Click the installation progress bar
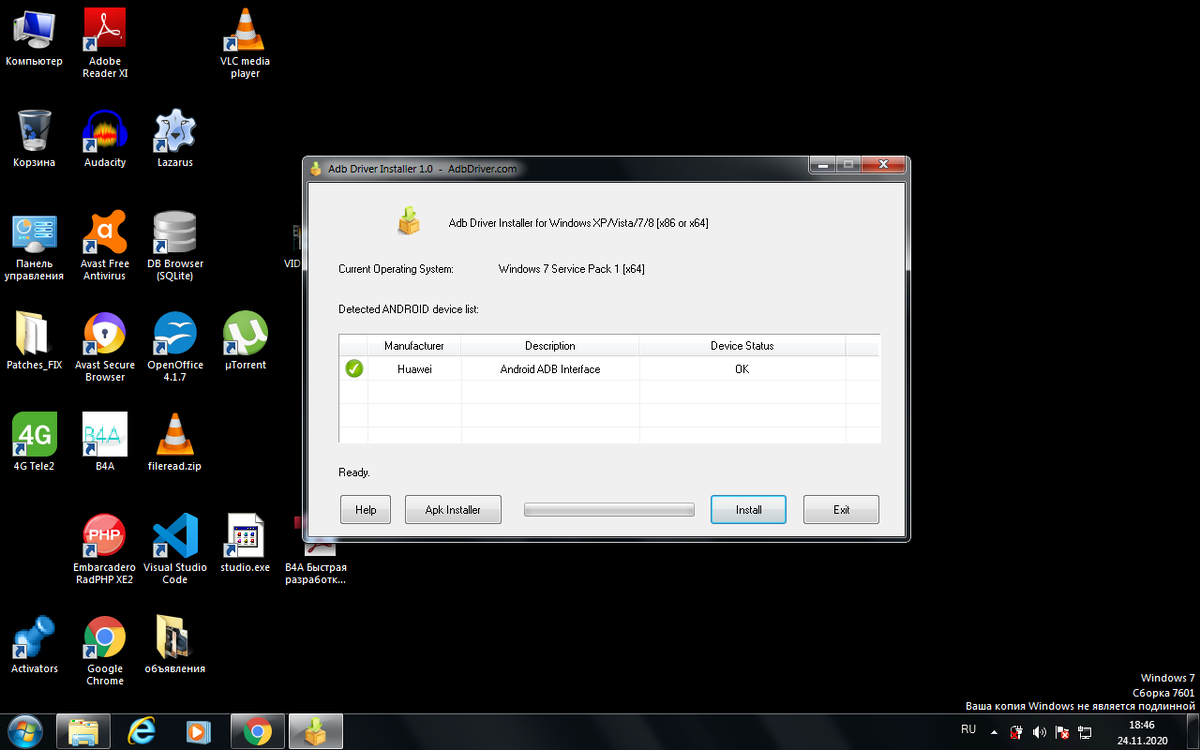The width and height of the screenshot is (1200, 750). (x=609, y=510)
